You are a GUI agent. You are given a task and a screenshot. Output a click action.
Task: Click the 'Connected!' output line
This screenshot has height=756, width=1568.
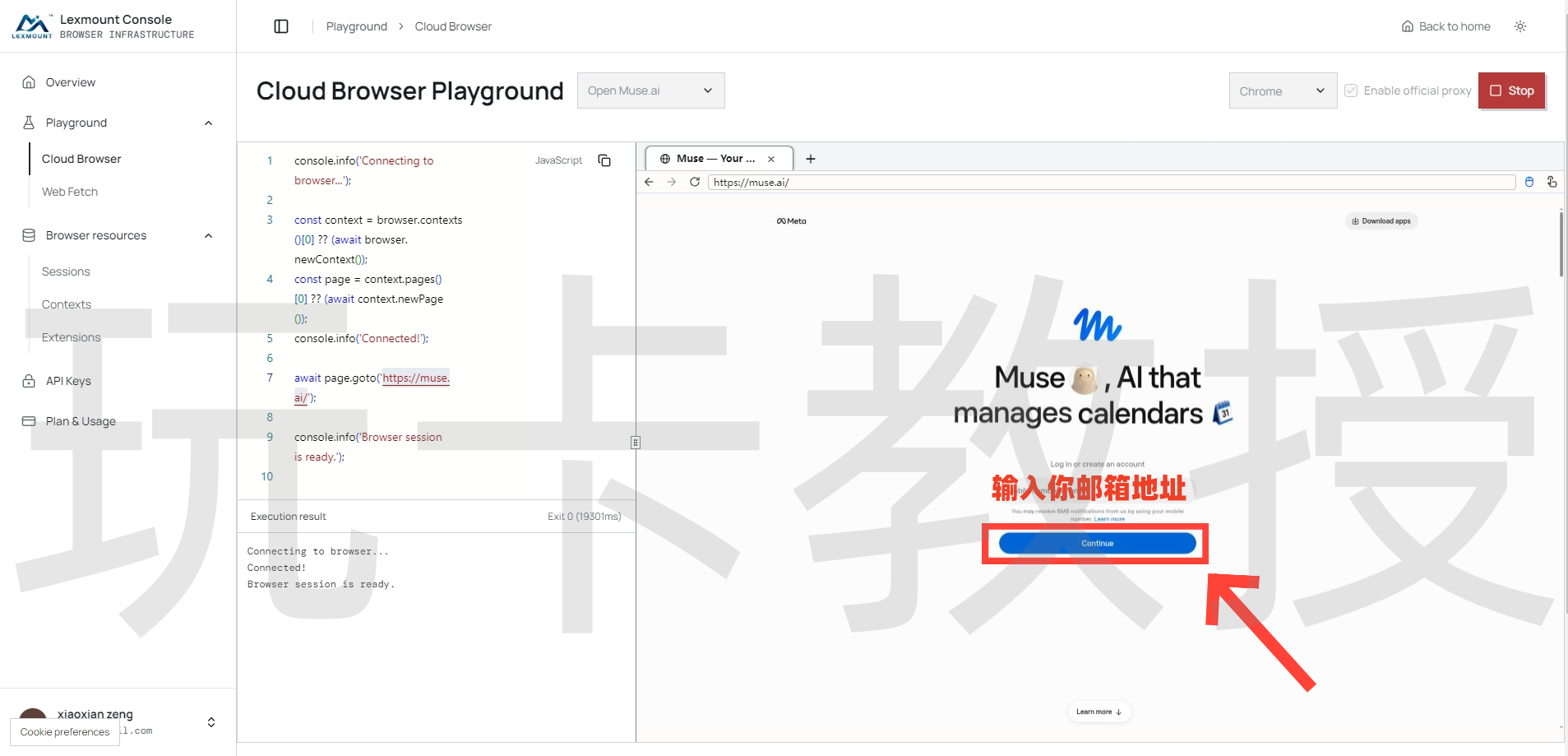click(276, 568)
